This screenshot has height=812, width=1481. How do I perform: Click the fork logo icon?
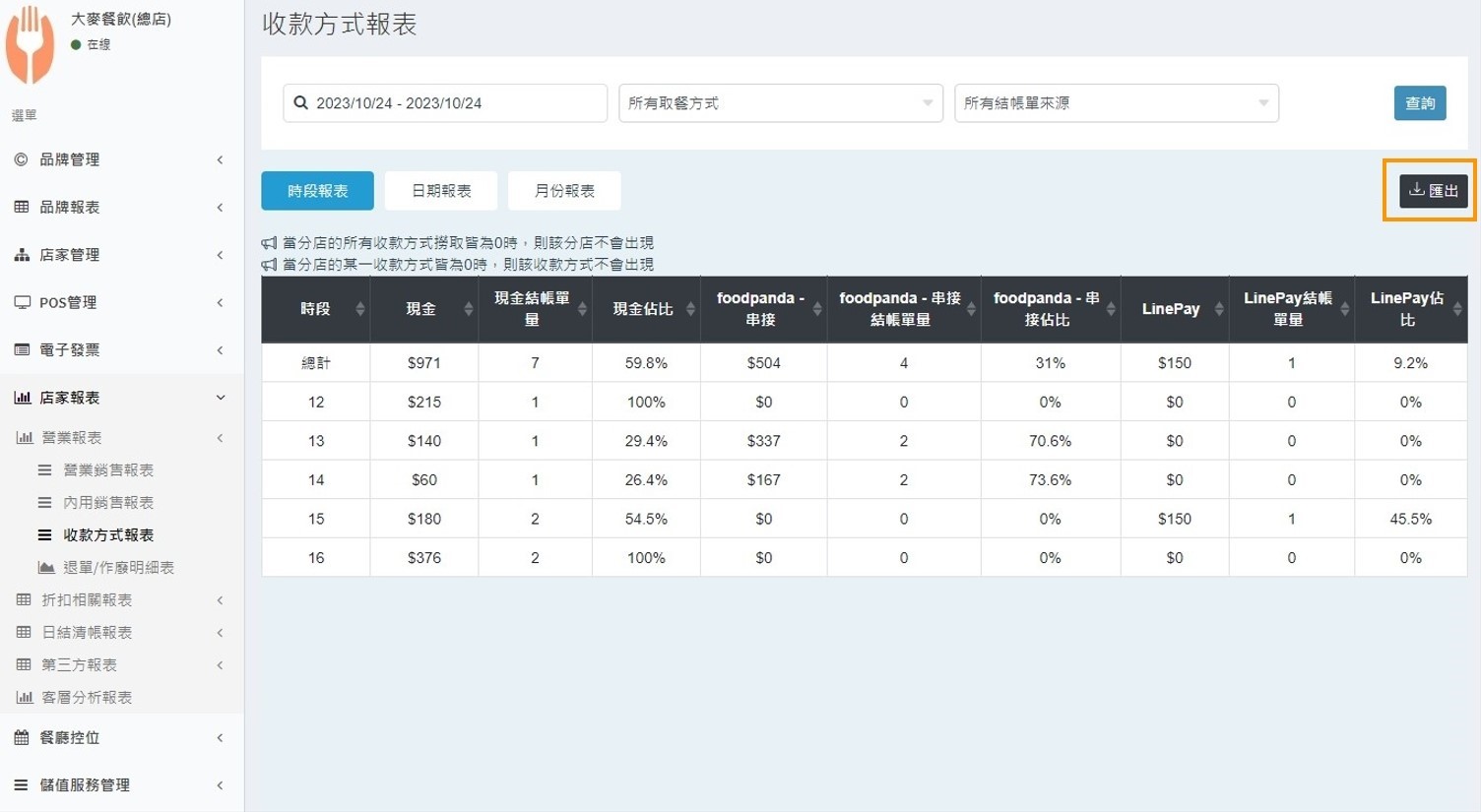coord(30,44)
